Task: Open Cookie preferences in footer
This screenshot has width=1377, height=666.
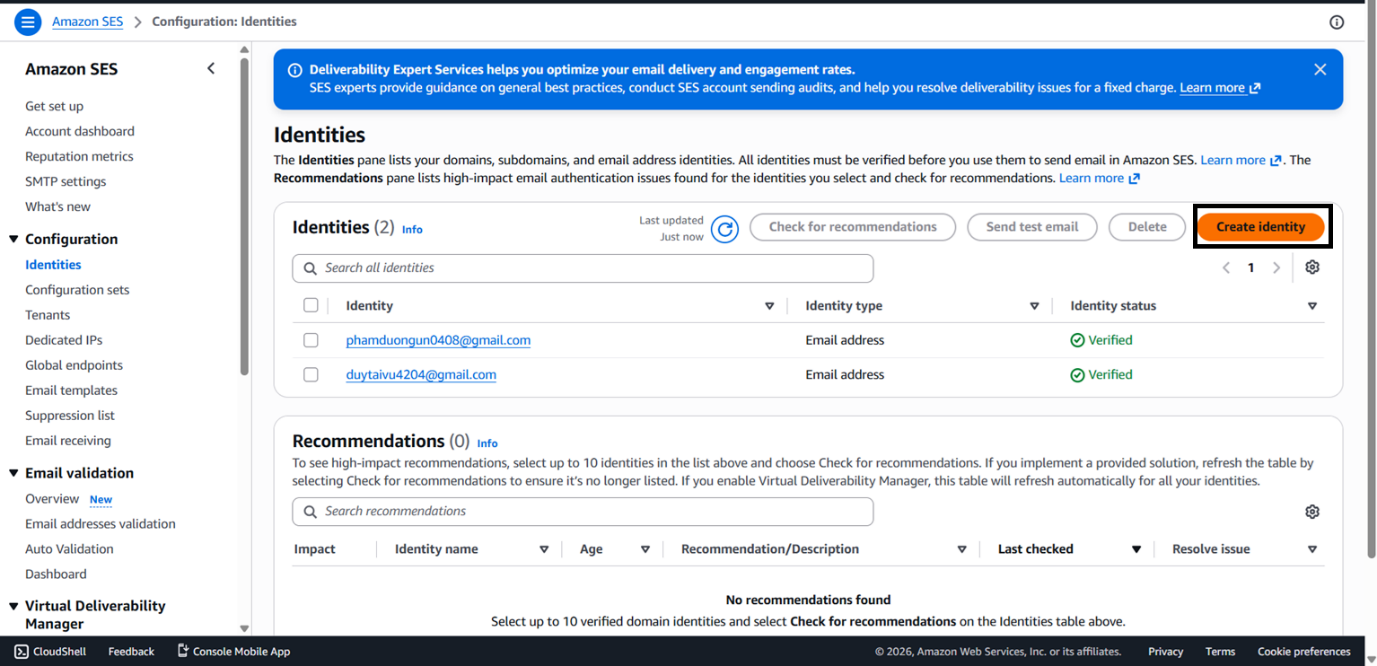Action: point(1304,651)
